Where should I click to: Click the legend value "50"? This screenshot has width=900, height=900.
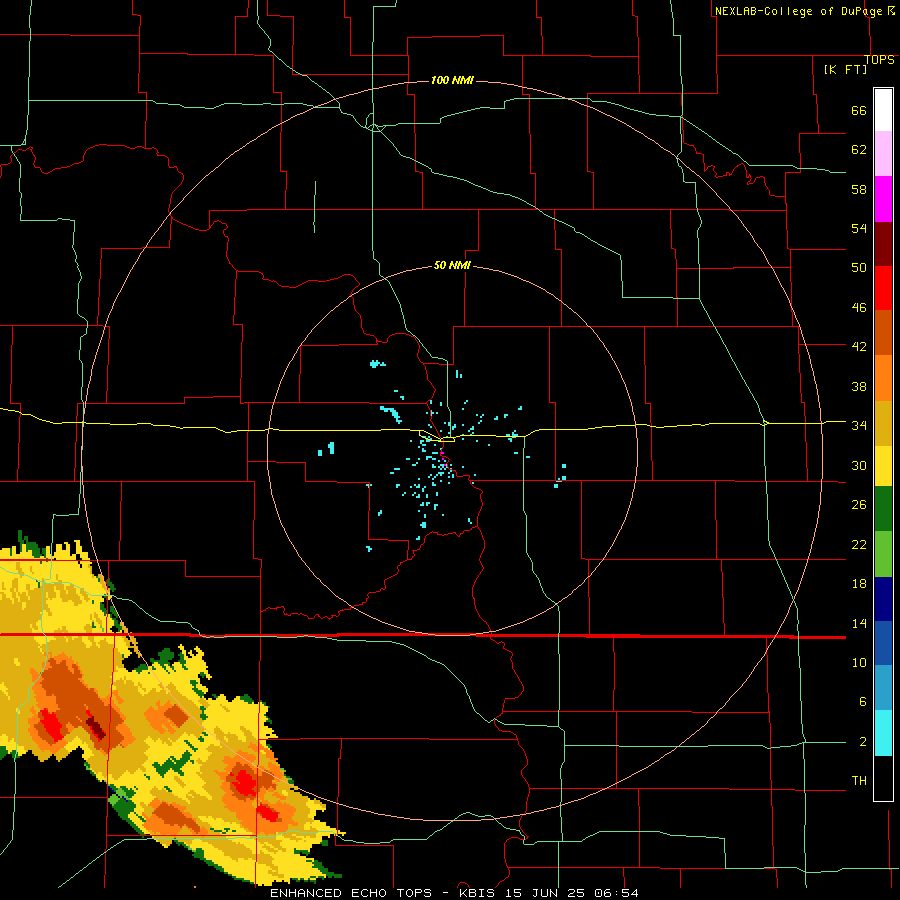coord(859,267)
